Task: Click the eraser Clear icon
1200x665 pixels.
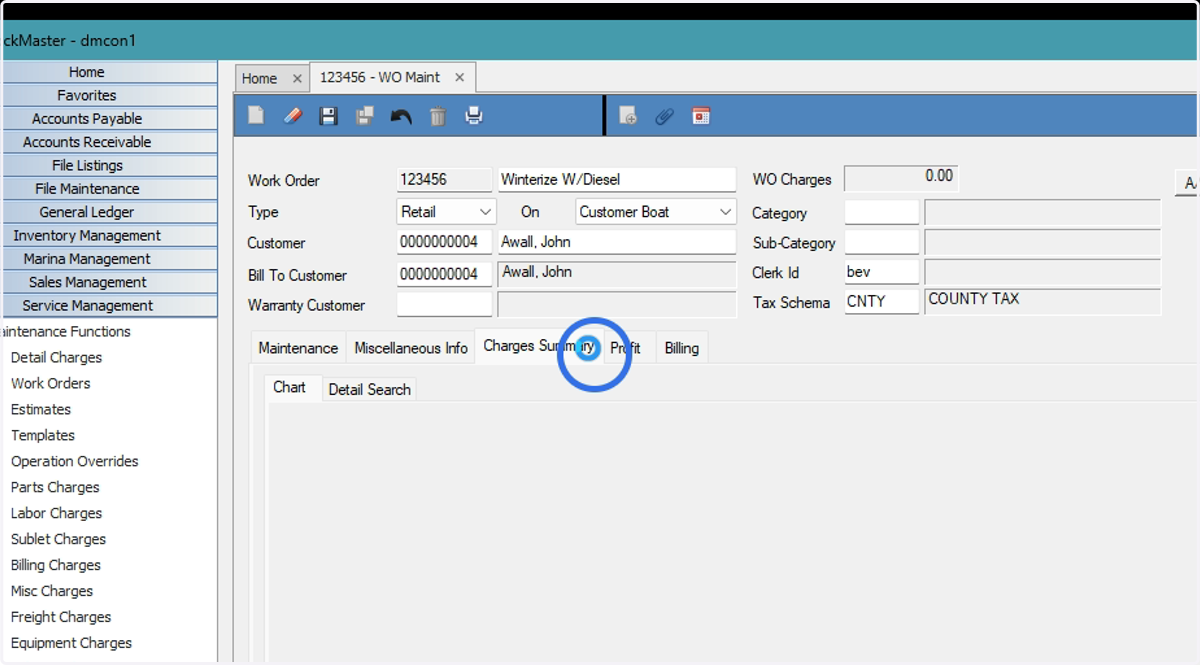Action: 292,116
